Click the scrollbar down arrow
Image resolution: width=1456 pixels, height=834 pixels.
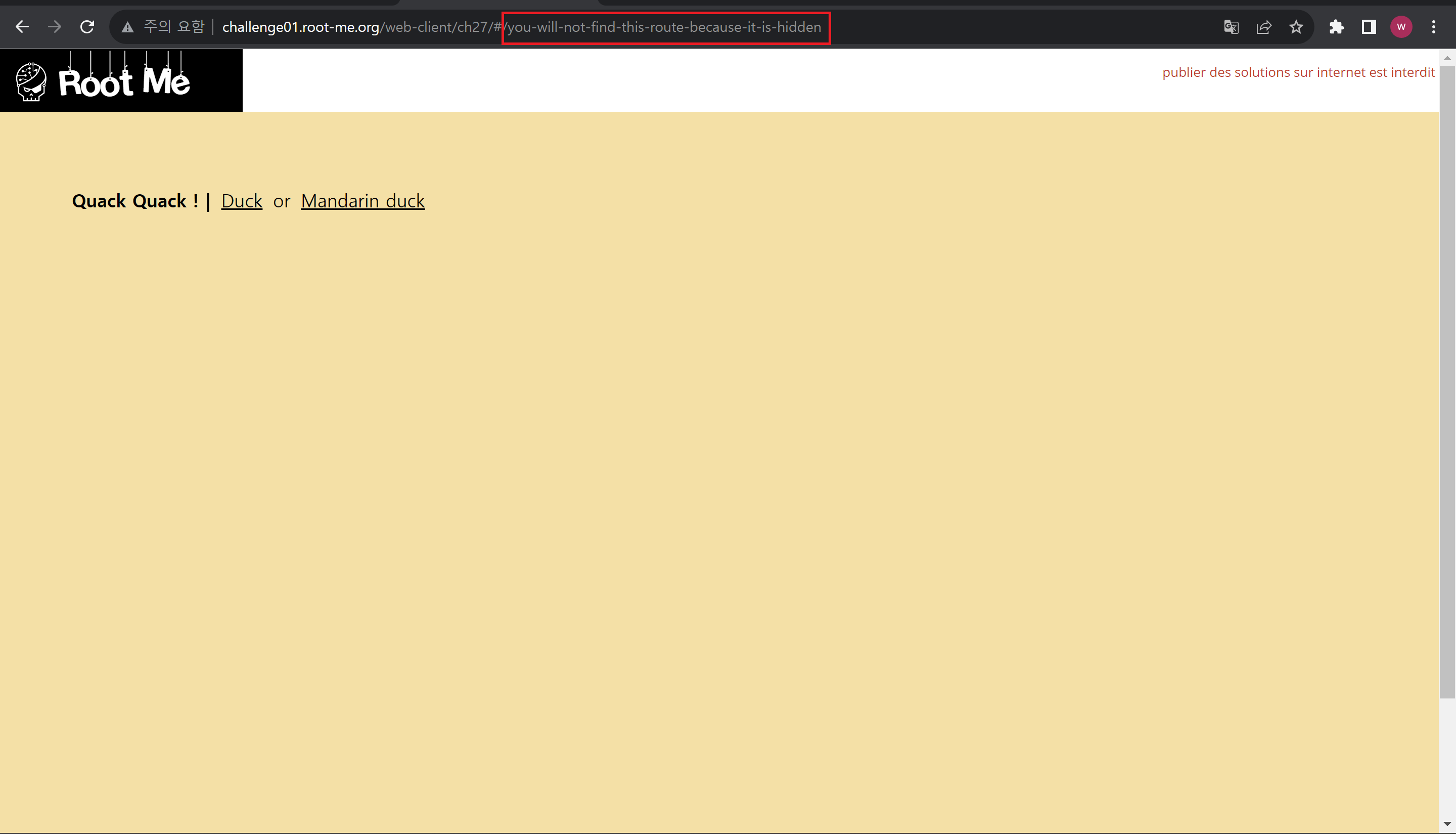(x=1447, y=824)
